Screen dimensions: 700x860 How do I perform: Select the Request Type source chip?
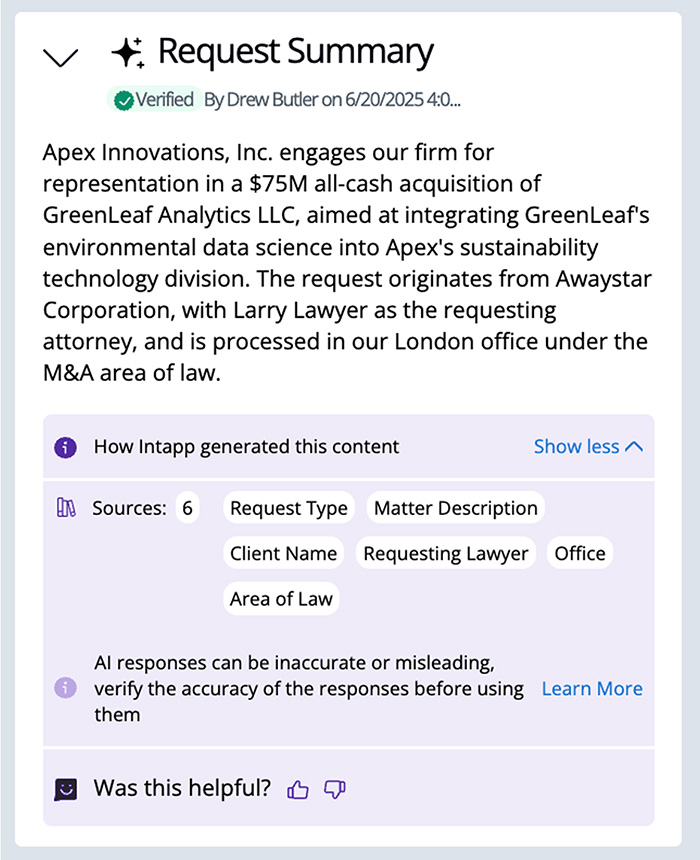click(x=289, y=508)
